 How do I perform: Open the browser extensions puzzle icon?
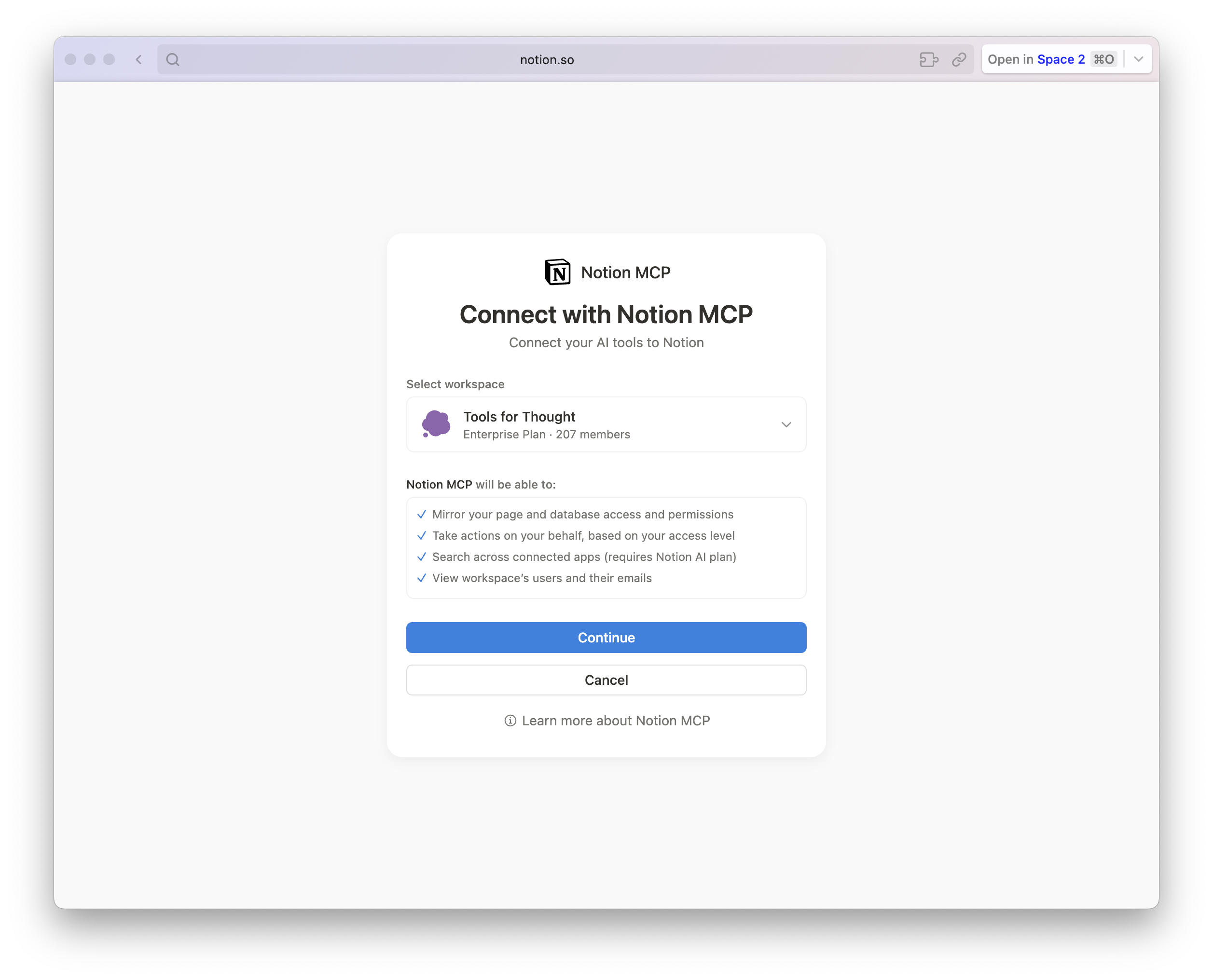click(929, 59)
